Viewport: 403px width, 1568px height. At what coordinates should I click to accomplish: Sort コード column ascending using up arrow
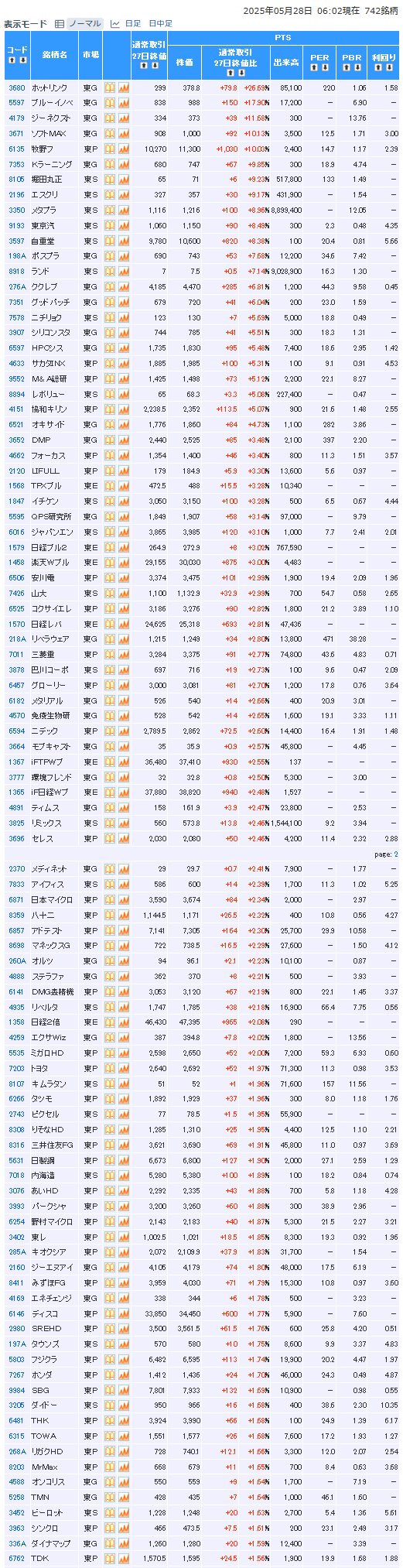click(12, 60)
